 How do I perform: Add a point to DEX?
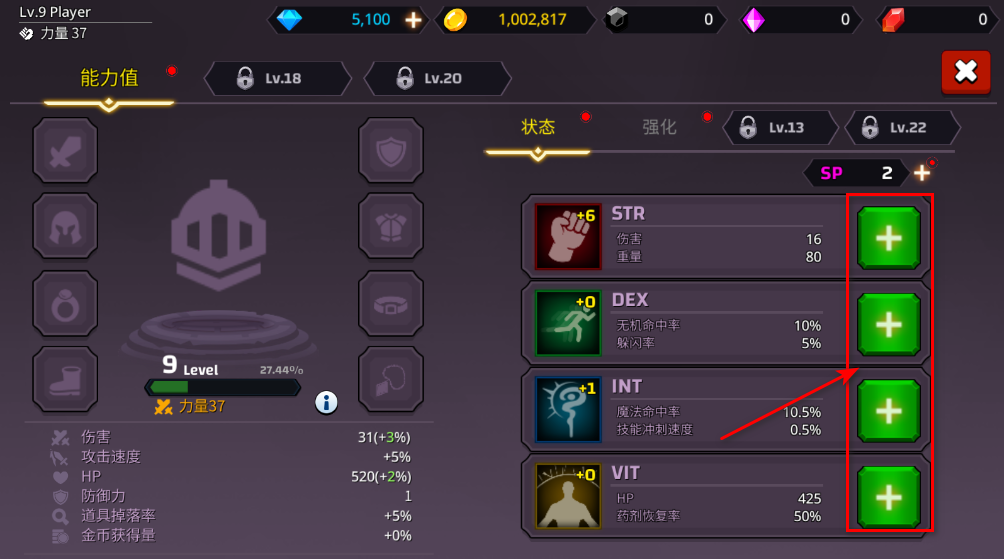coord(889,325)
